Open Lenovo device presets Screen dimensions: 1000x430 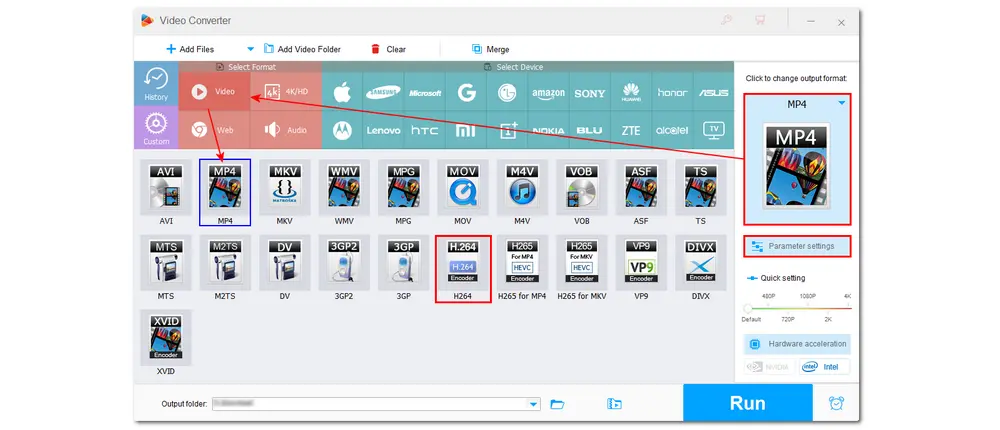383,130
